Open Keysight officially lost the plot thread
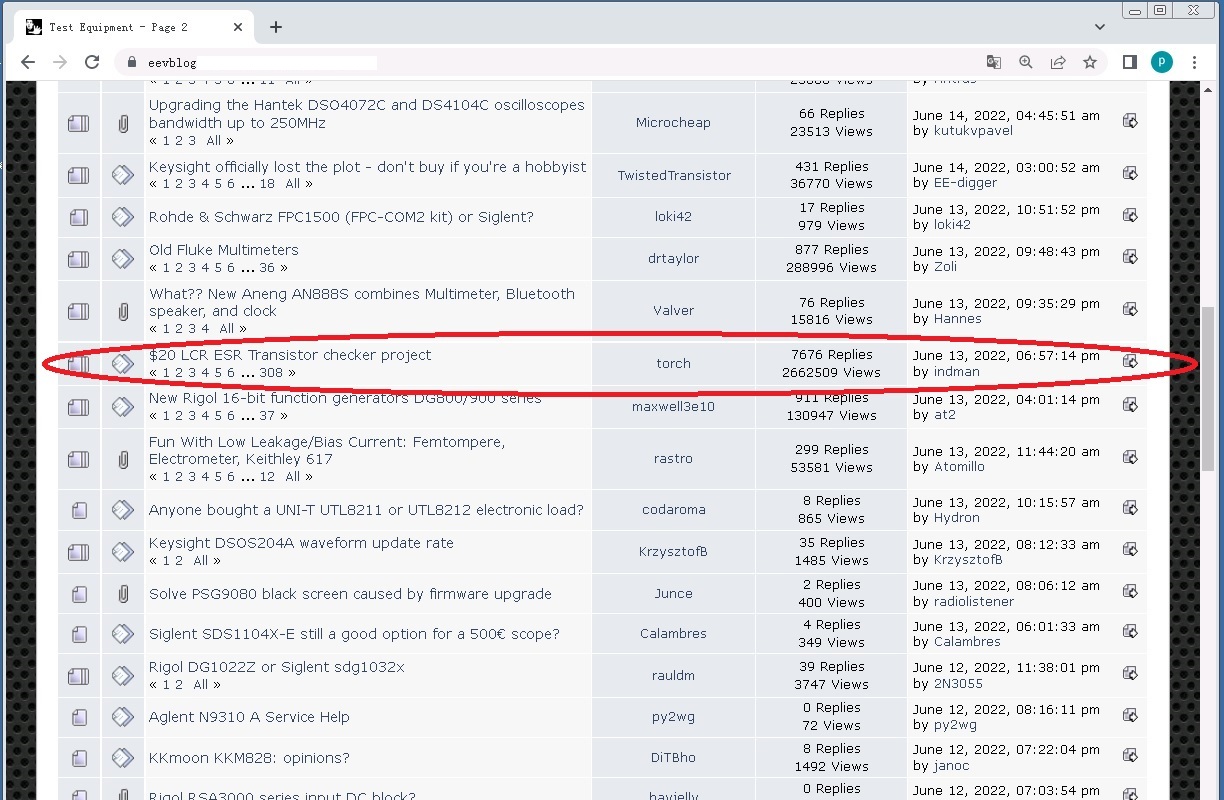 [x=368, y=167]
